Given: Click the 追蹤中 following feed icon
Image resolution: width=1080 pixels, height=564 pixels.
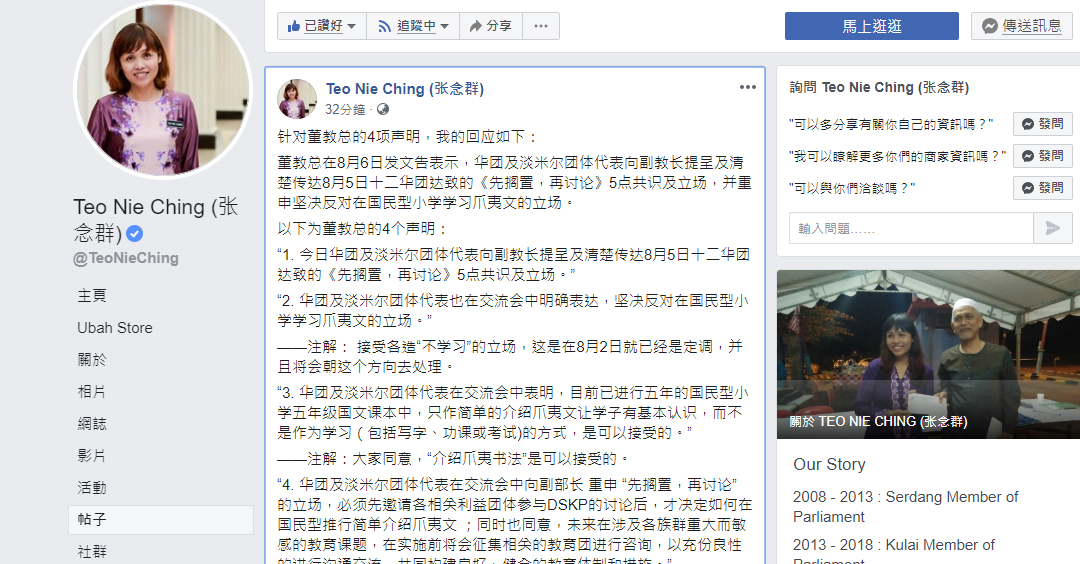Looking at the screenshot, I should click(384, 26).
